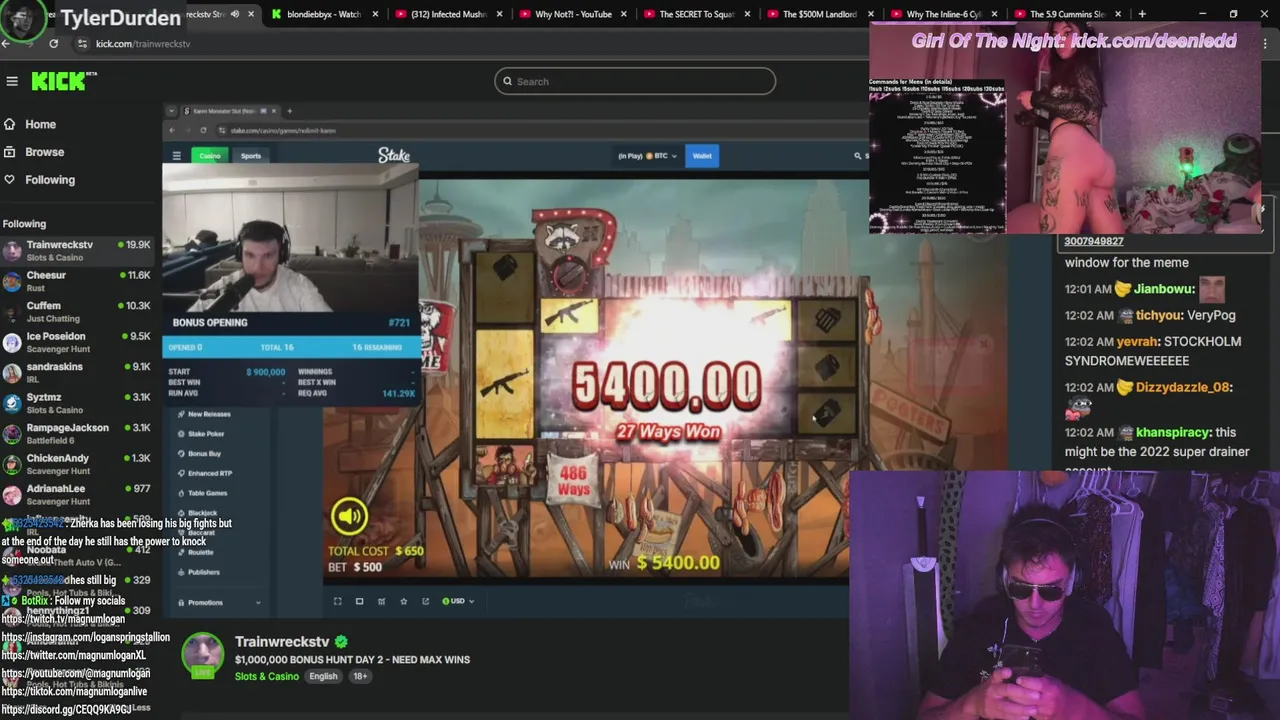Image resolution: width=1280 pixels, height=720 pixels.
Task: Open ChickenAndy channel in Following list
Action: point(78,464)
